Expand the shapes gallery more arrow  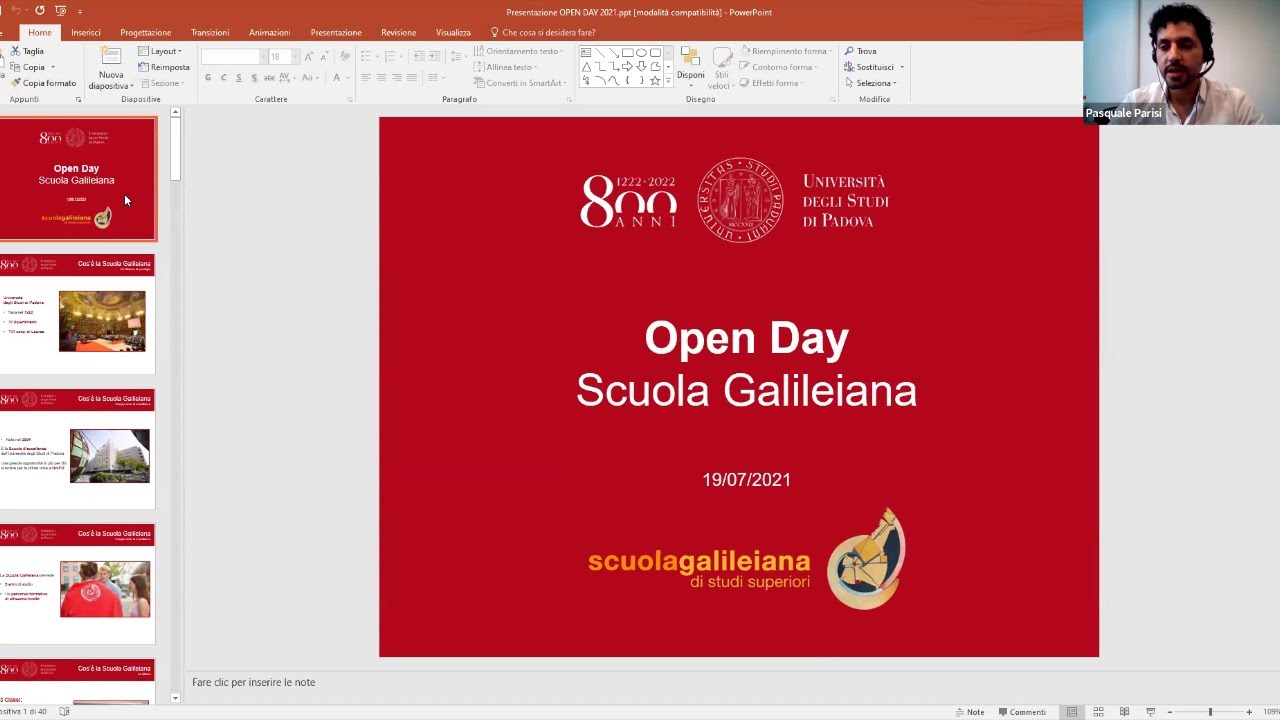pyautogui.click(x=668, y=81)
